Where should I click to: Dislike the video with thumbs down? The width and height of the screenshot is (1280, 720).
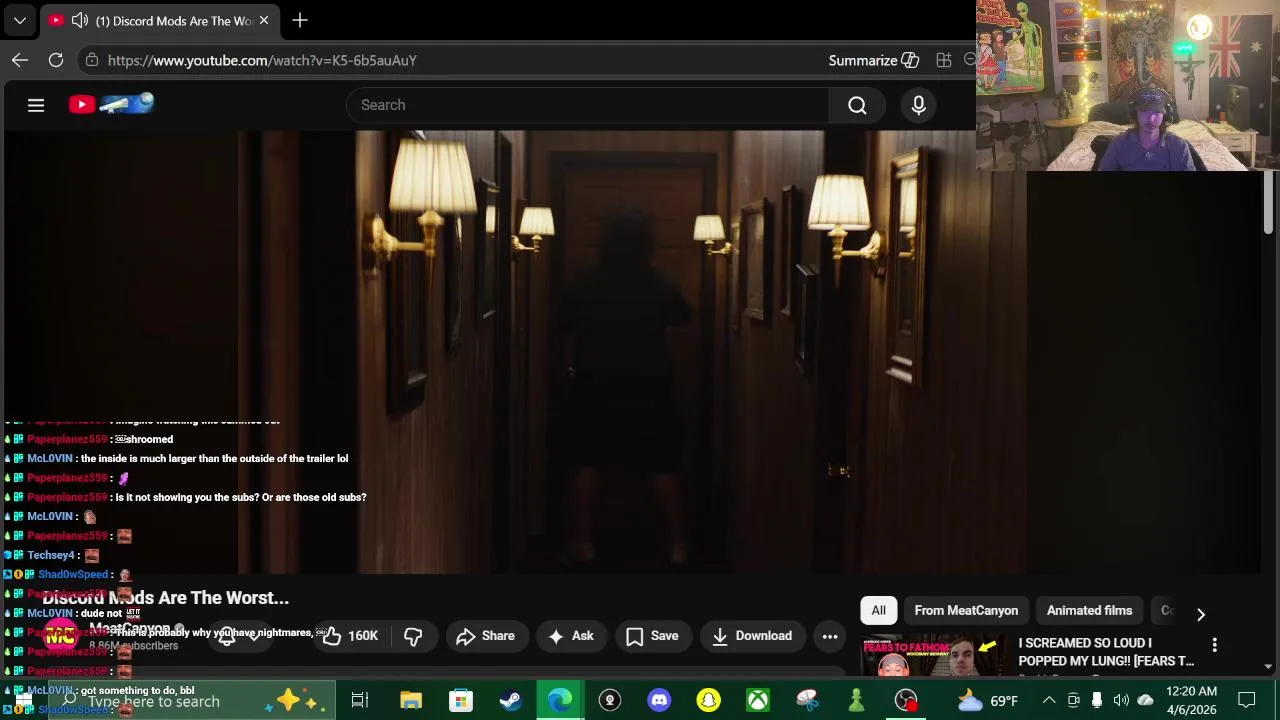[x=413, y=636]
